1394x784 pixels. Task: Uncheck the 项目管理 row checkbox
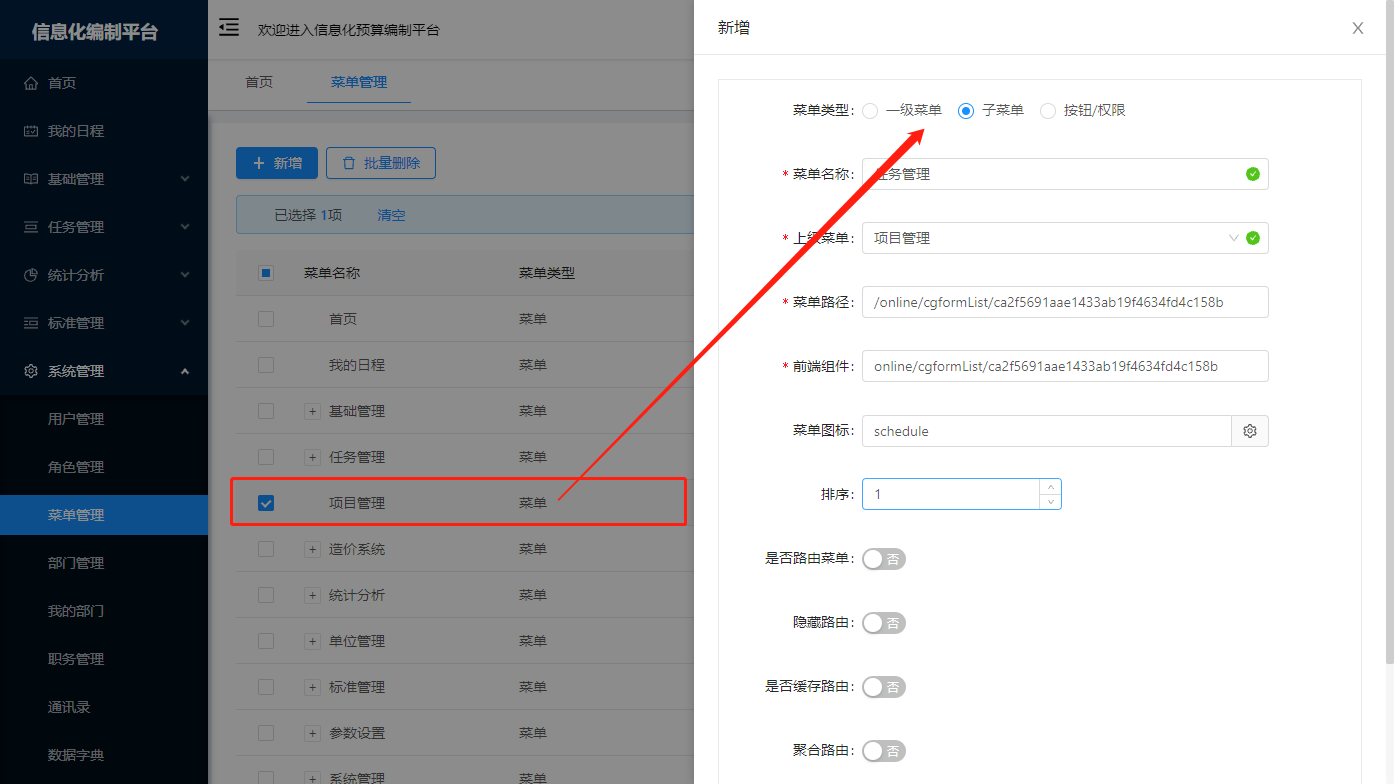tap(266, 503)
